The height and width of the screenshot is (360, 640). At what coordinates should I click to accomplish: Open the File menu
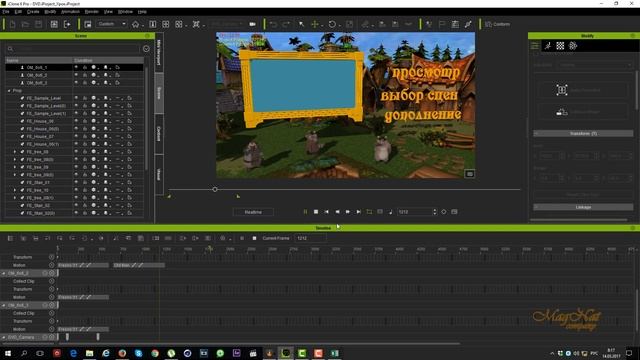click(x=6, y=12)
